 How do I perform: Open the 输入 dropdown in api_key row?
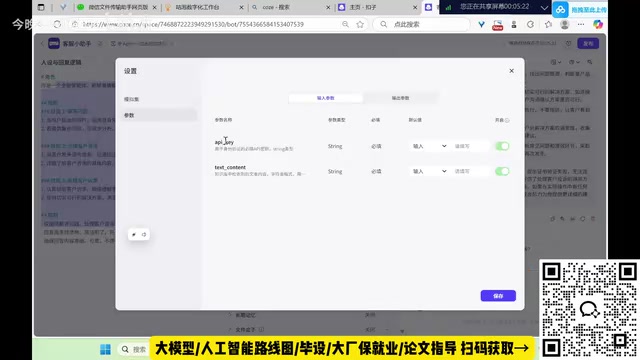(429, 146)
